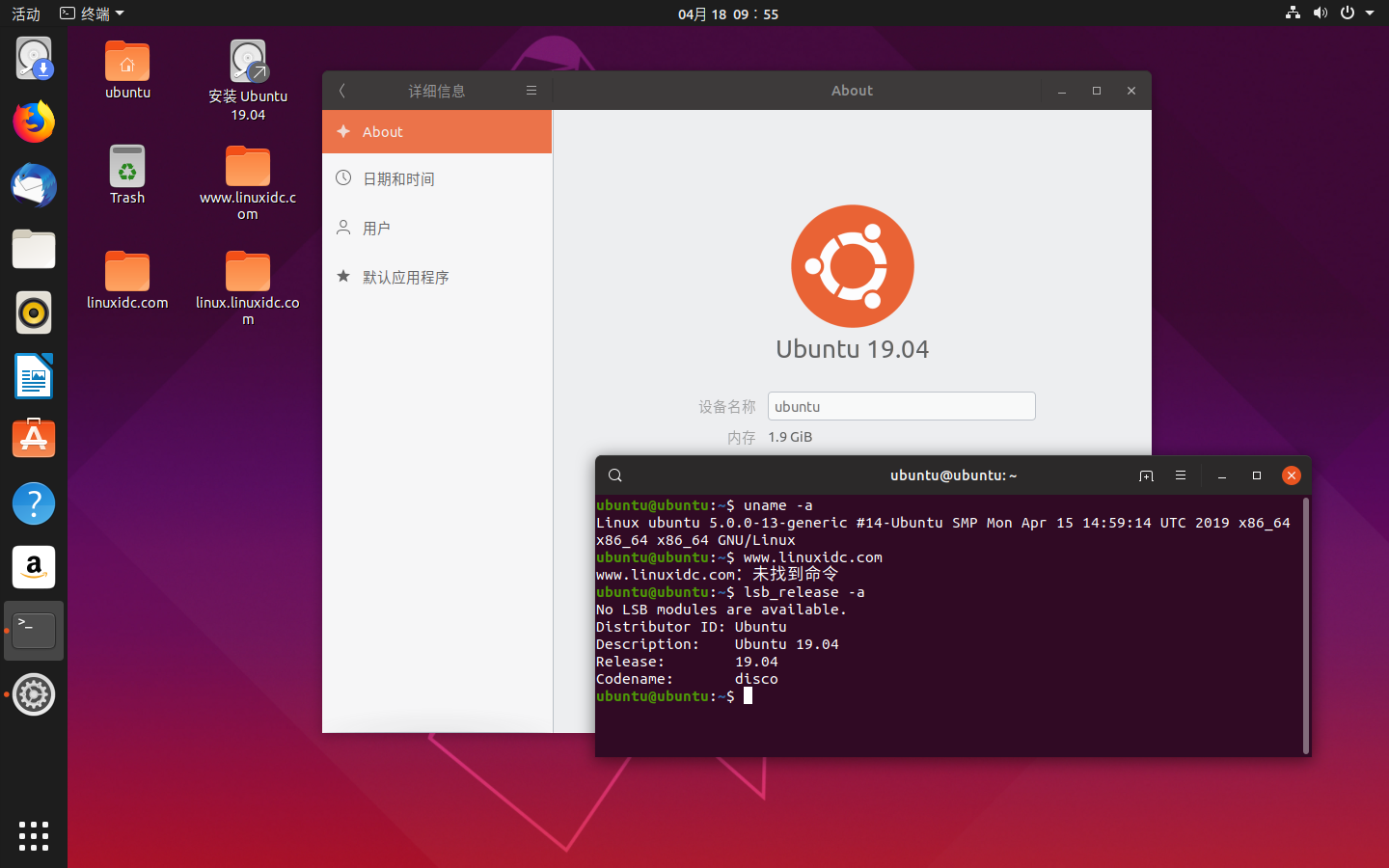This screenshot has height=868, width=1389.
Task: Select the linuxidc.com desktop folder
Action: tap(127, 280)
